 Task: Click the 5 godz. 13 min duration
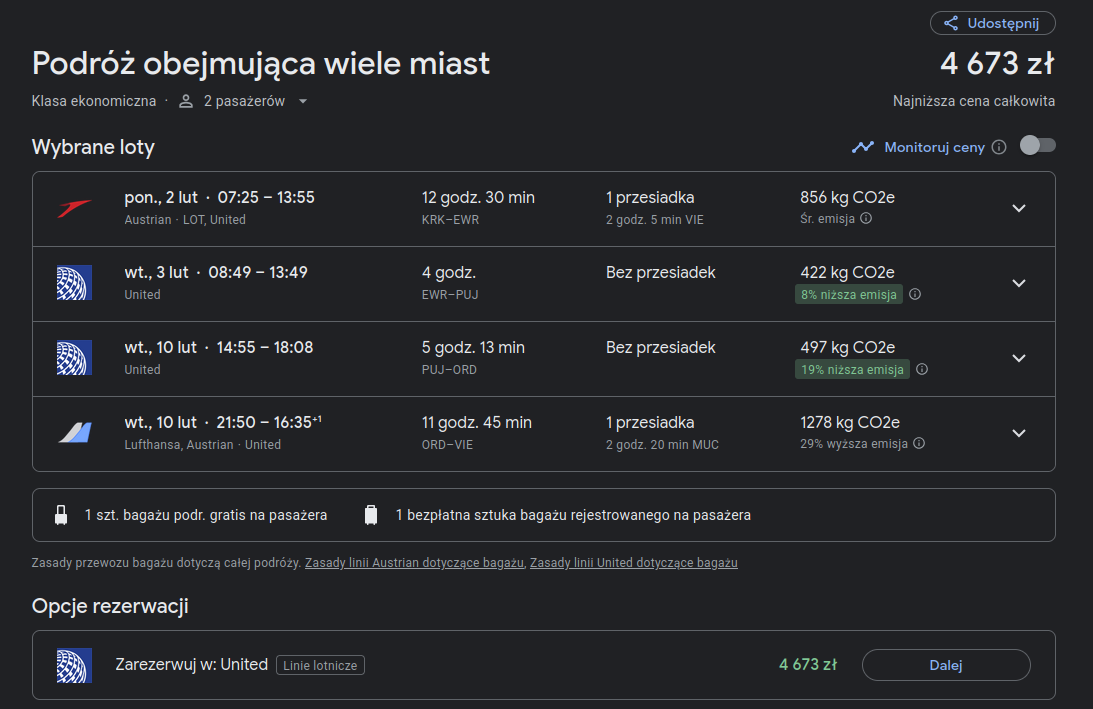[x=473, y=348]
